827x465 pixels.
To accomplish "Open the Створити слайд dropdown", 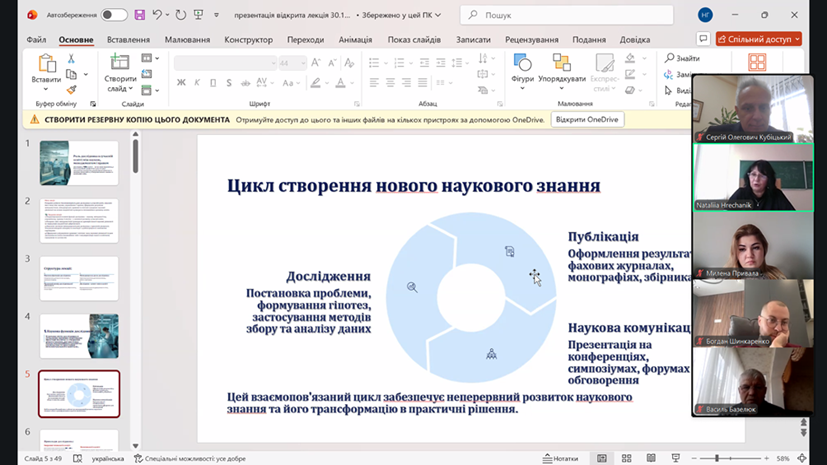I will click(121, 88).
